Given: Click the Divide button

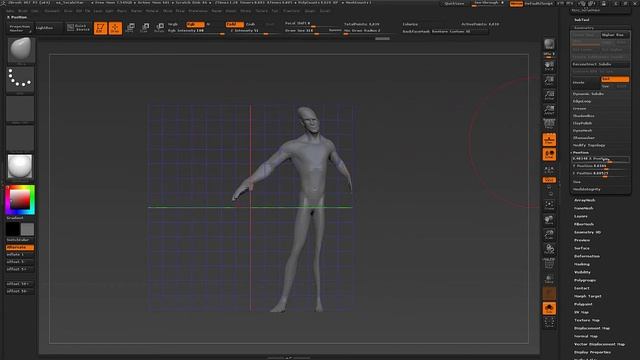Looking at the screenshot, I should click(x=586, y=82).
